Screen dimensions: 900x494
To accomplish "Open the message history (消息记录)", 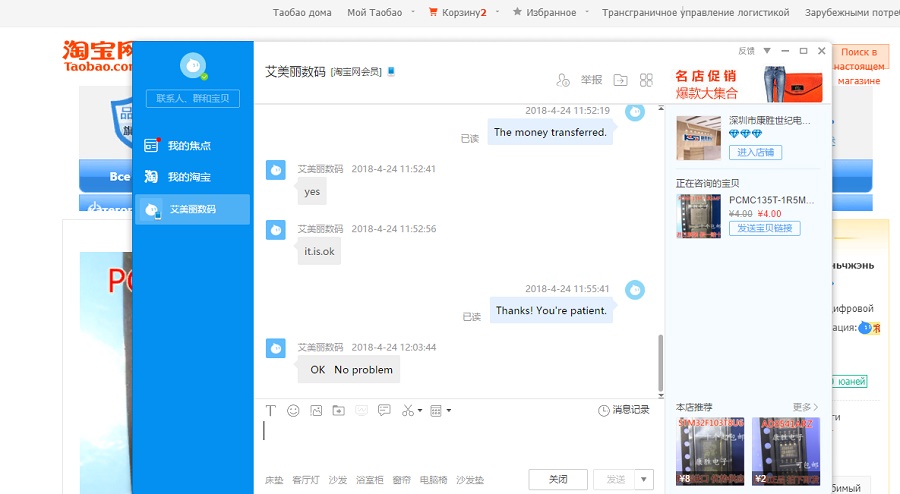I will coord(624,410).
